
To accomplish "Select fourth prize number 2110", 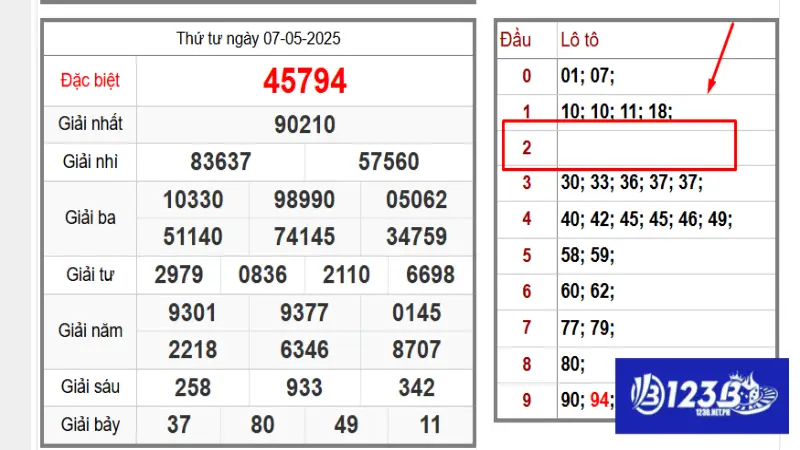I will tap(346, 275).
